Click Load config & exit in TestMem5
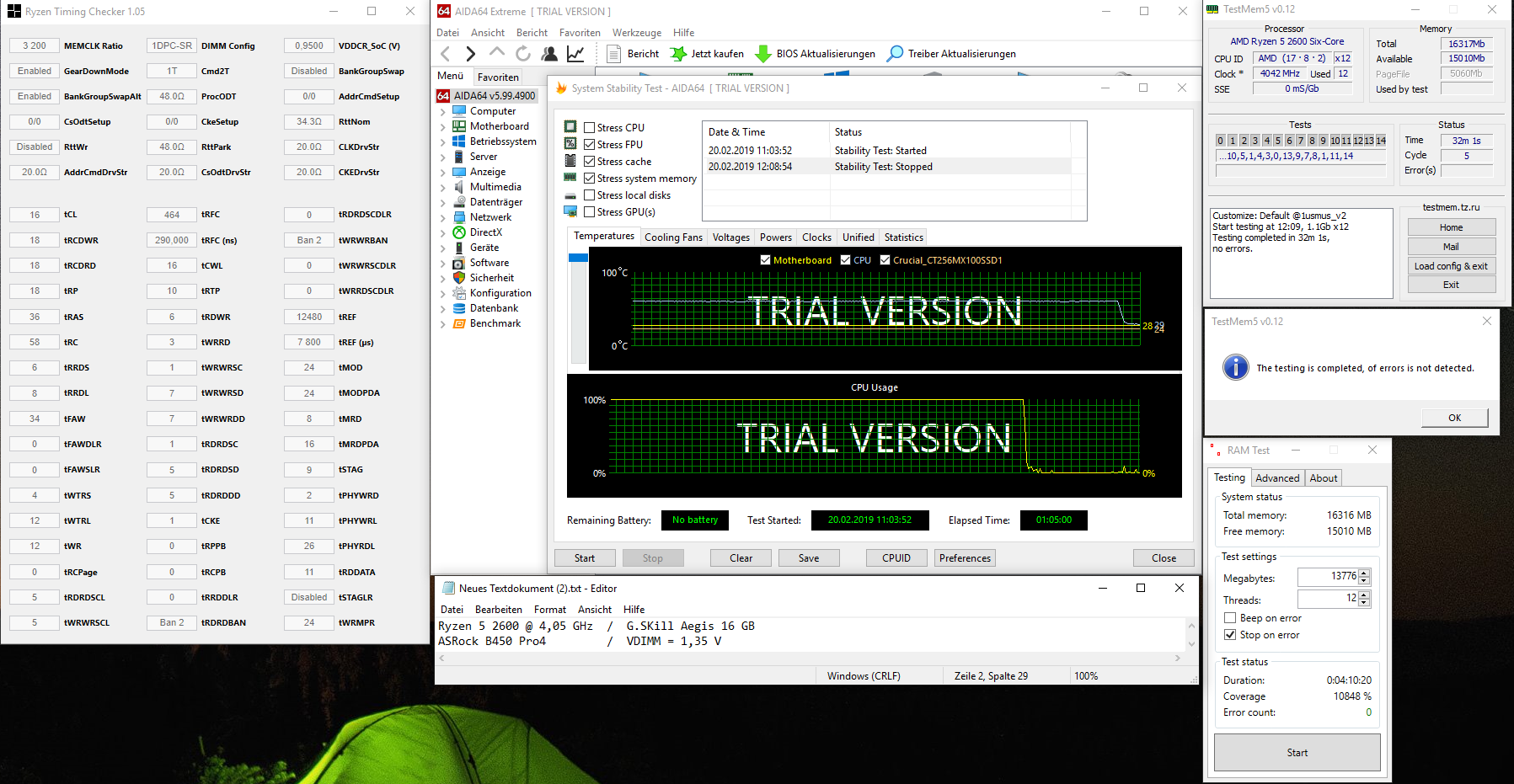 click(x=1451, y=266)
